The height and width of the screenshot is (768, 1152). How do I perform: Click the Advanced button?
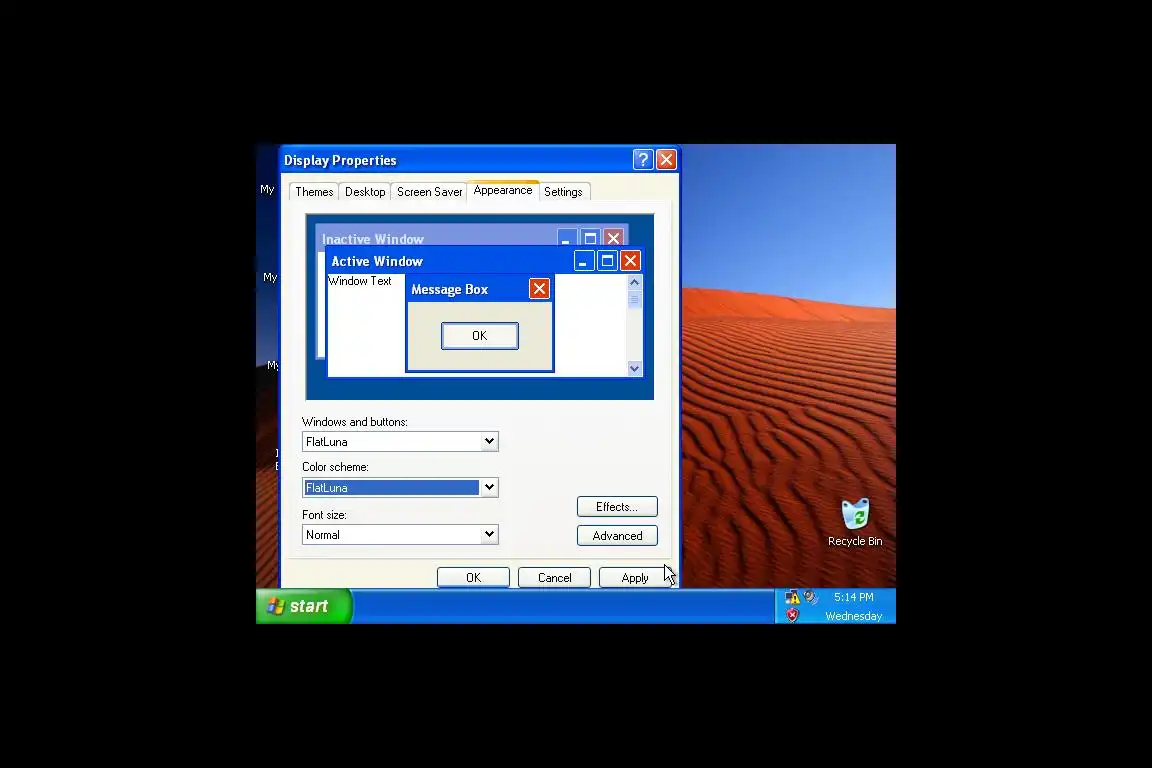[617, 536]
